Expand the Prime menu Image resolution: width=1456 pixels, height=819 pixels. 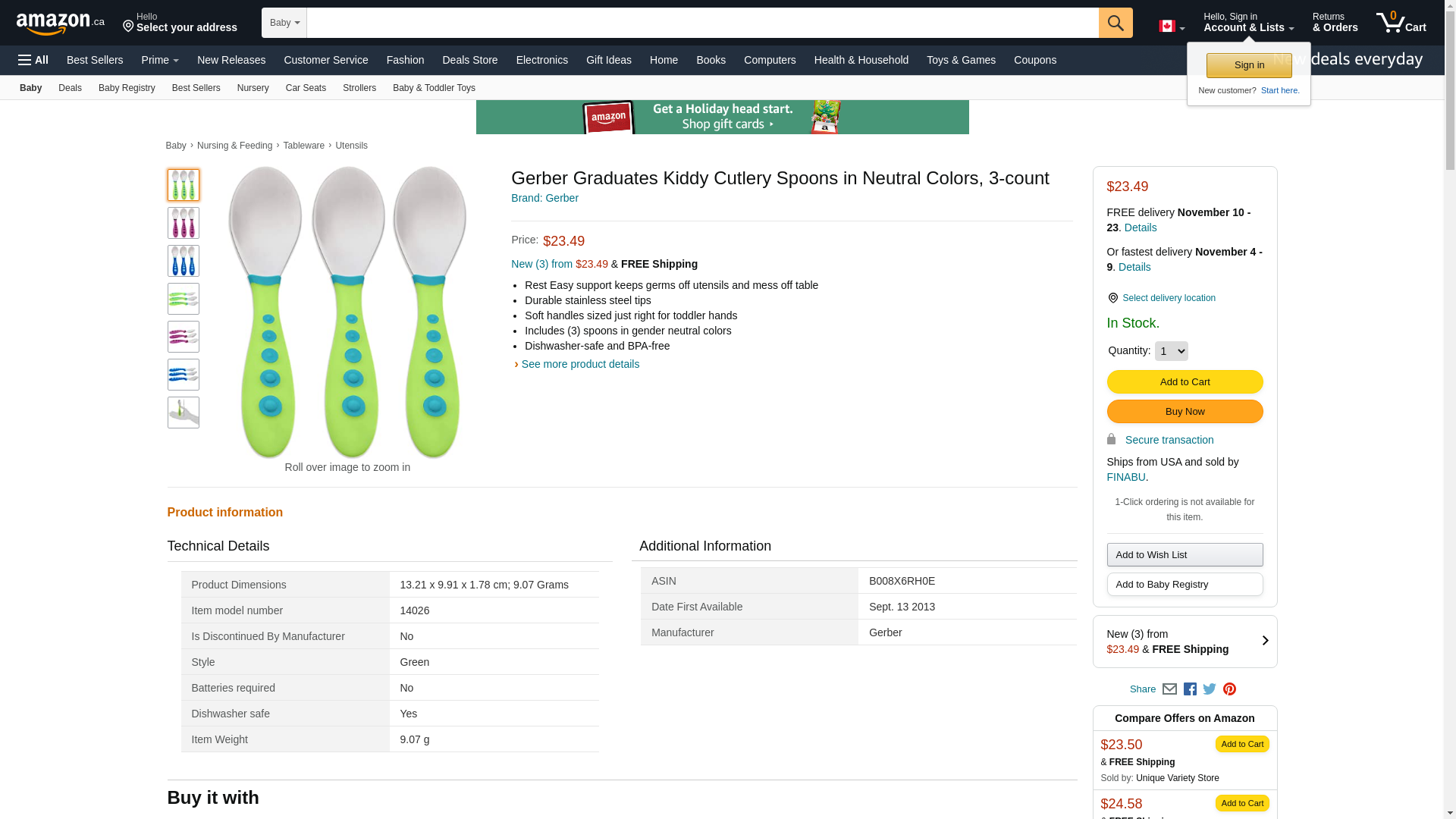[160, 60]
